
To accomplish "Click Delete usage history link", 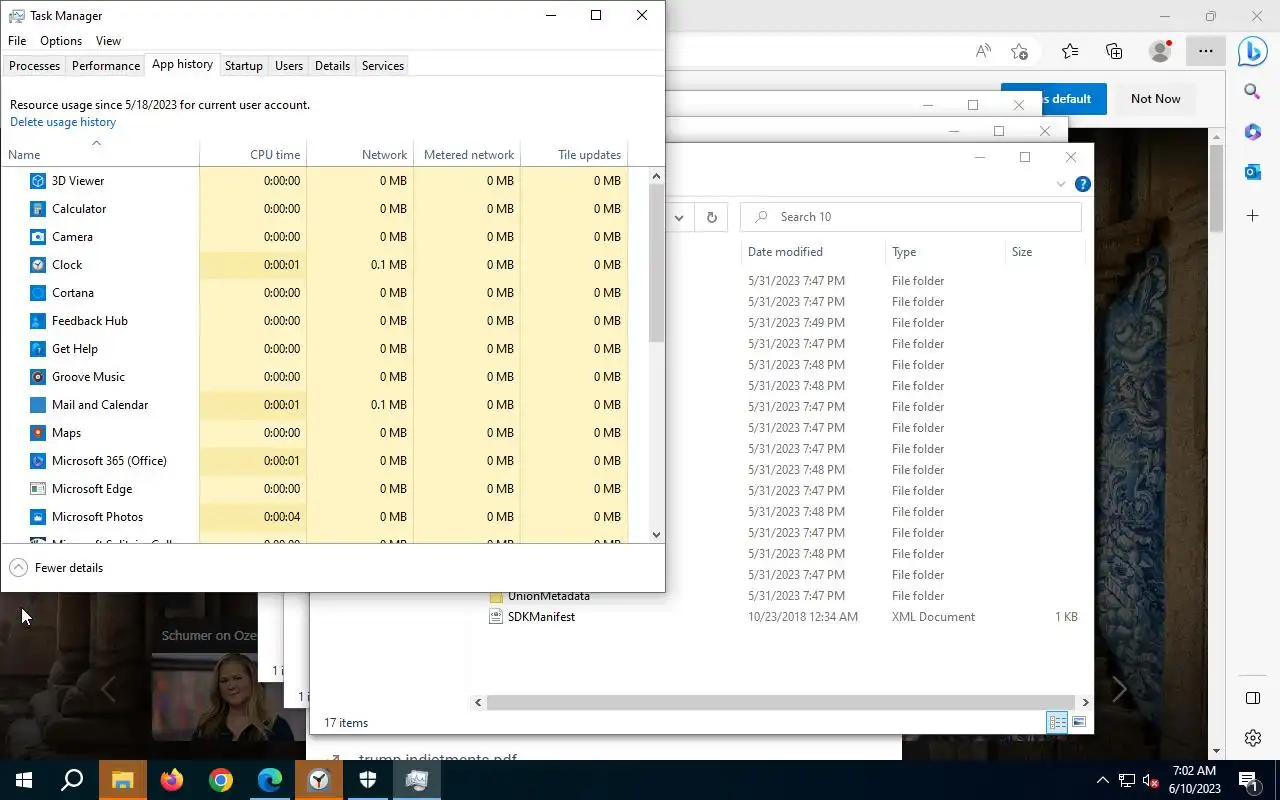I will (63, 122).
